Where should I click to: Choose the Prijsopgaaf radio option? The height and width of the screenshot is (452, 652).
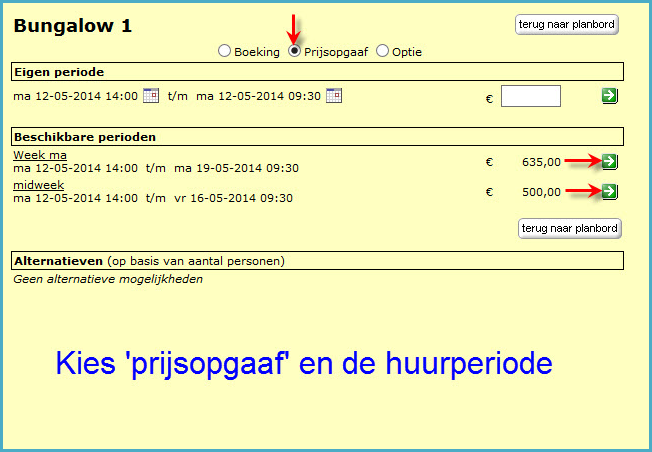coord(295,51)
